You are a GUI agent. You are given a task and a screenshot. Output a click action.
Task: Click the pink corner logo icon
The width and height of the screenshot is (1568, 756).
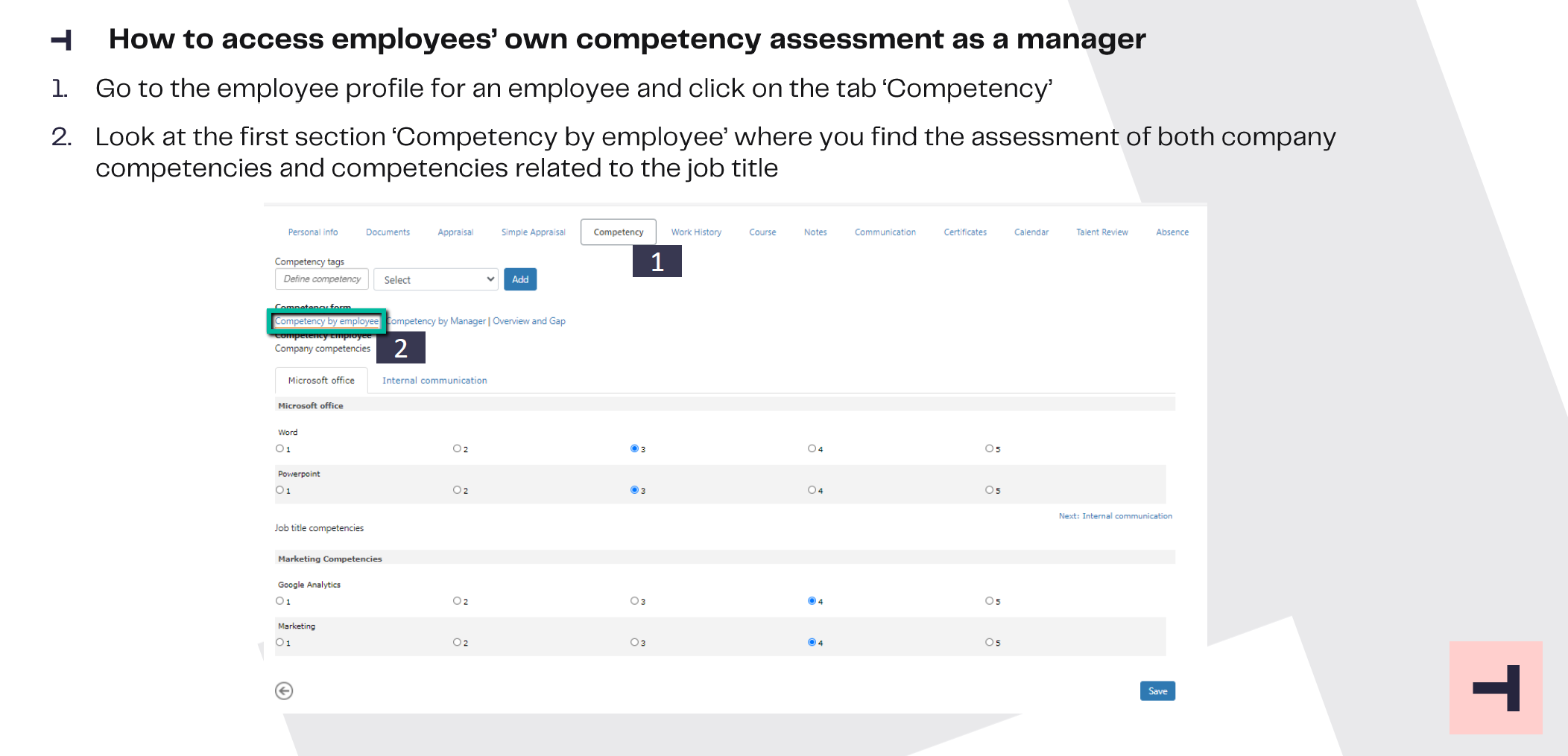tap(1496, 687)
